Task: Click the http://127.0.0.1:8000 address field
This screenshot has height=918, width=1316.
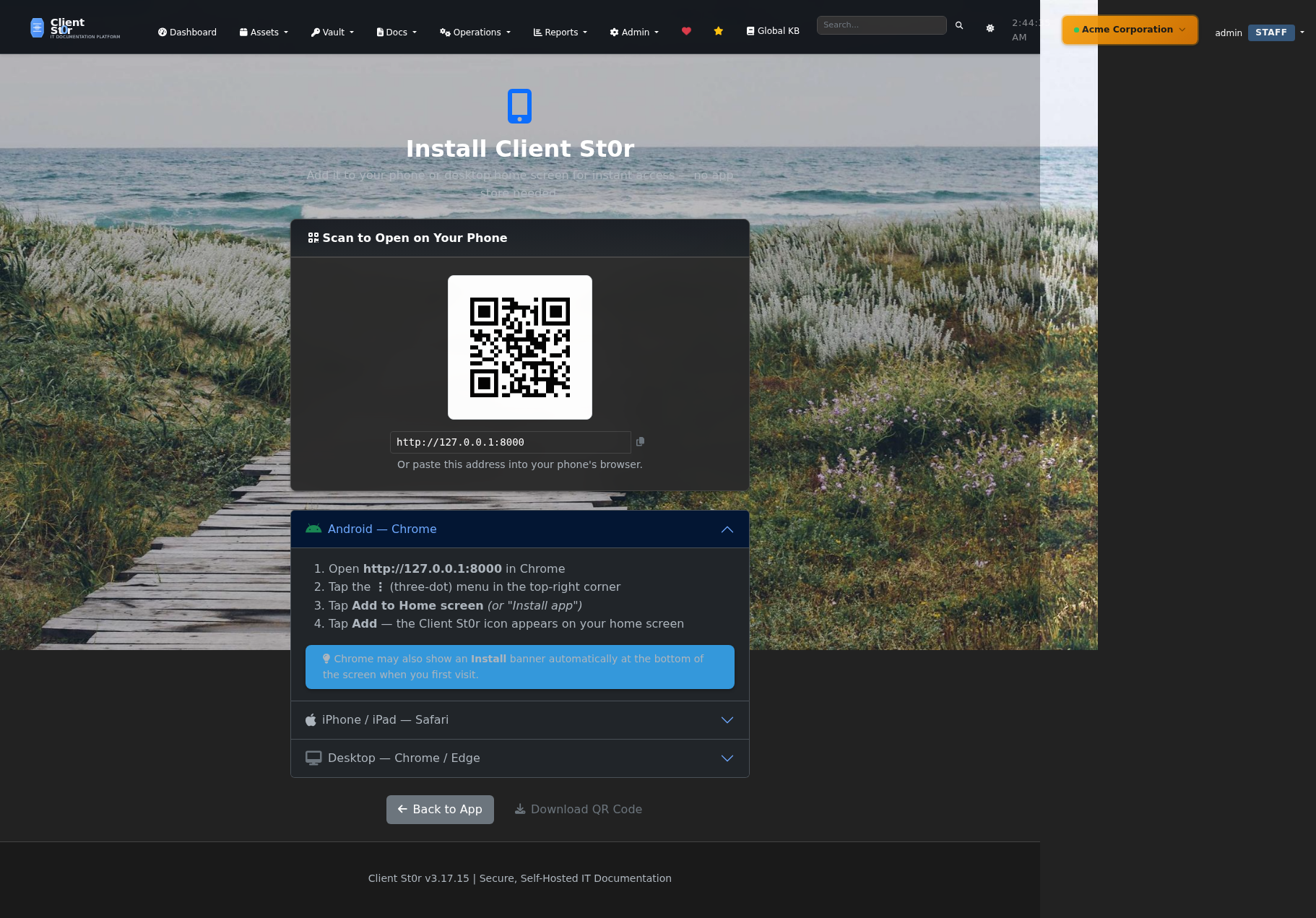Action: point(511,442)
